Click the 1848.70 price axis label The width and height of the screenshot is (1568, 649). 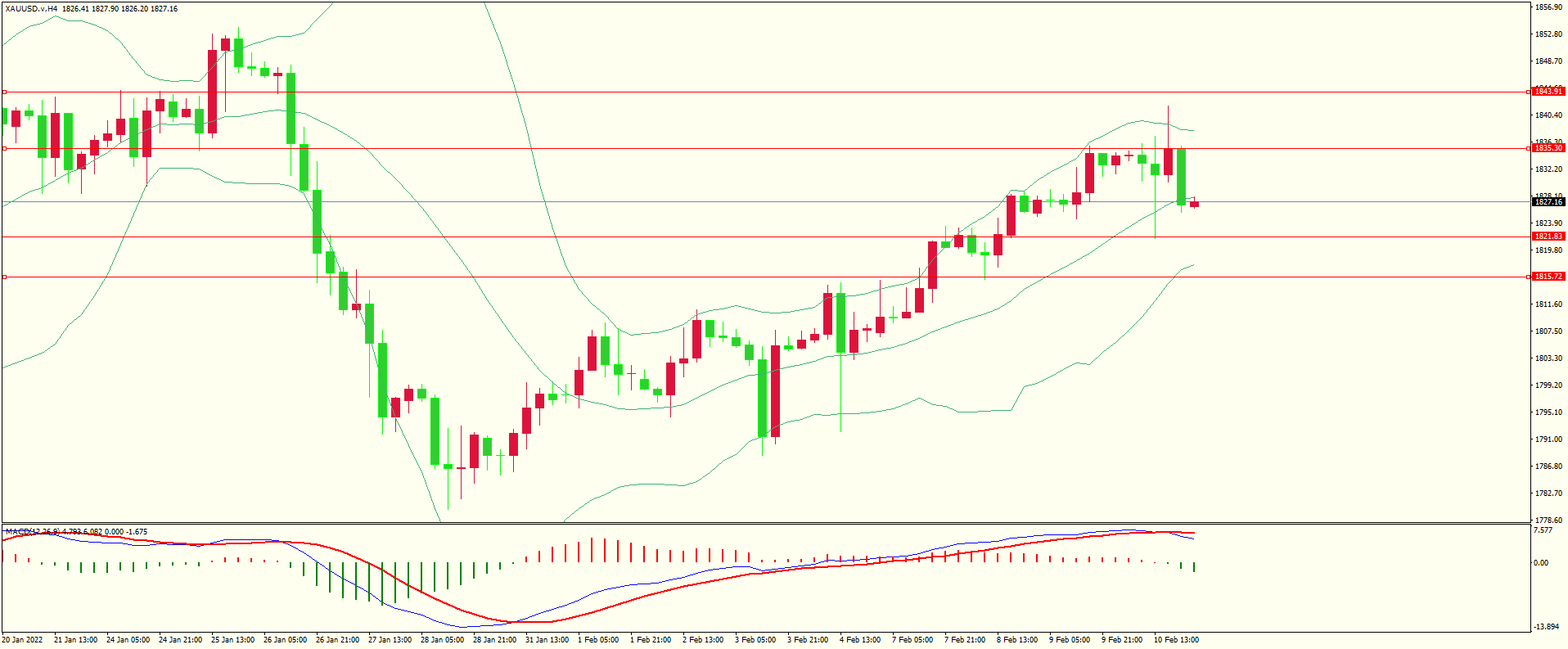click(1548, 61)
